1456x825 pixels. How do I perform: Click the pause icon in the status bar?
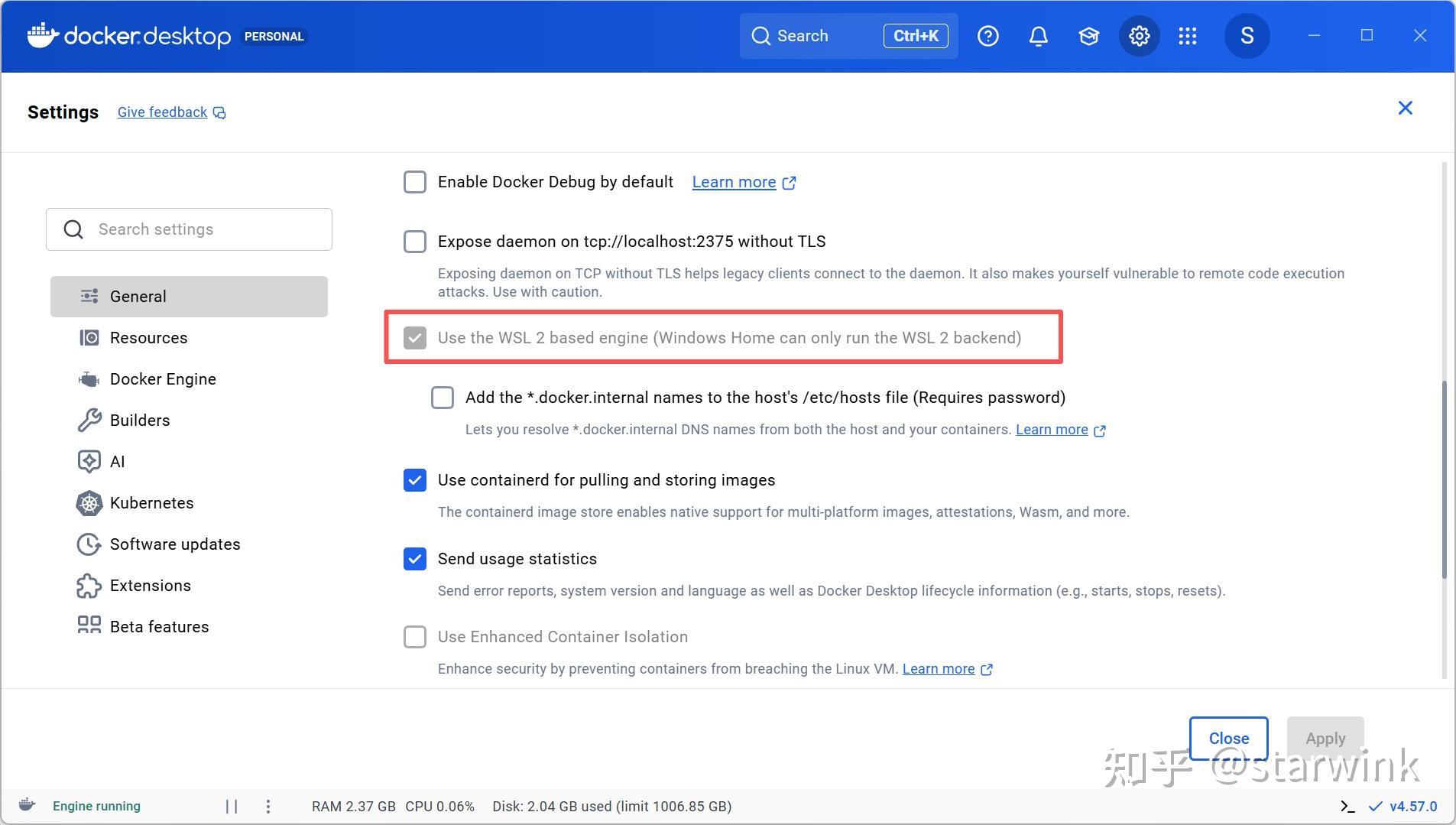tap(232, 805)
